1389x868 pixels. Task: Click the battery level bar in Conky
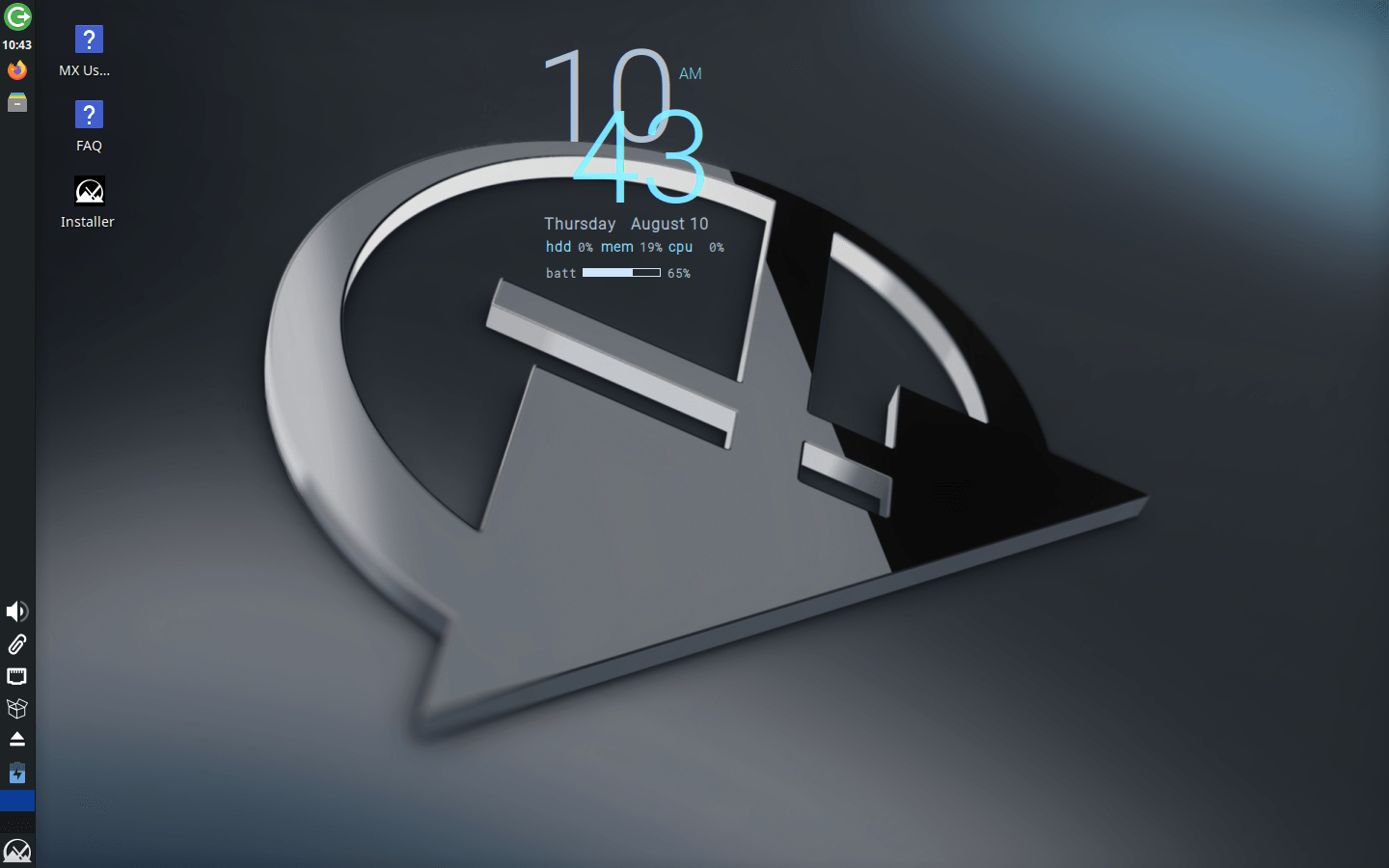621,273
